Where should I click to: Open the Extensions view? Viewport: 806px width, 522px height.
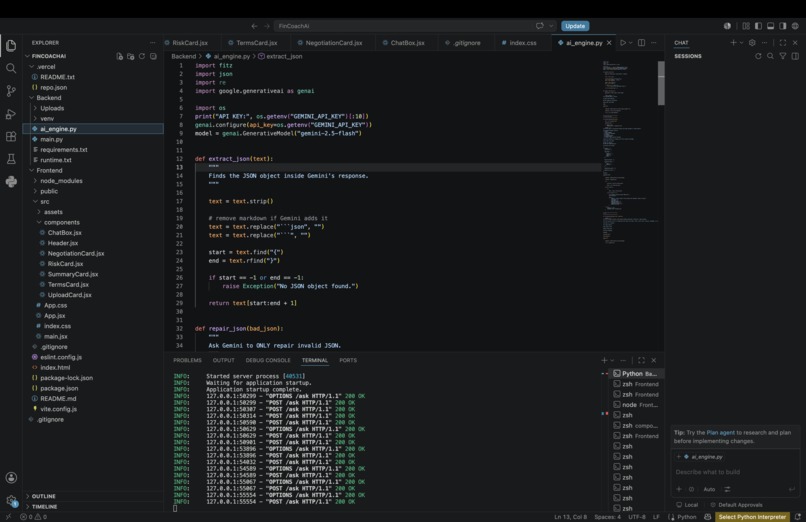pyautogui.click(x=11, y=137)
